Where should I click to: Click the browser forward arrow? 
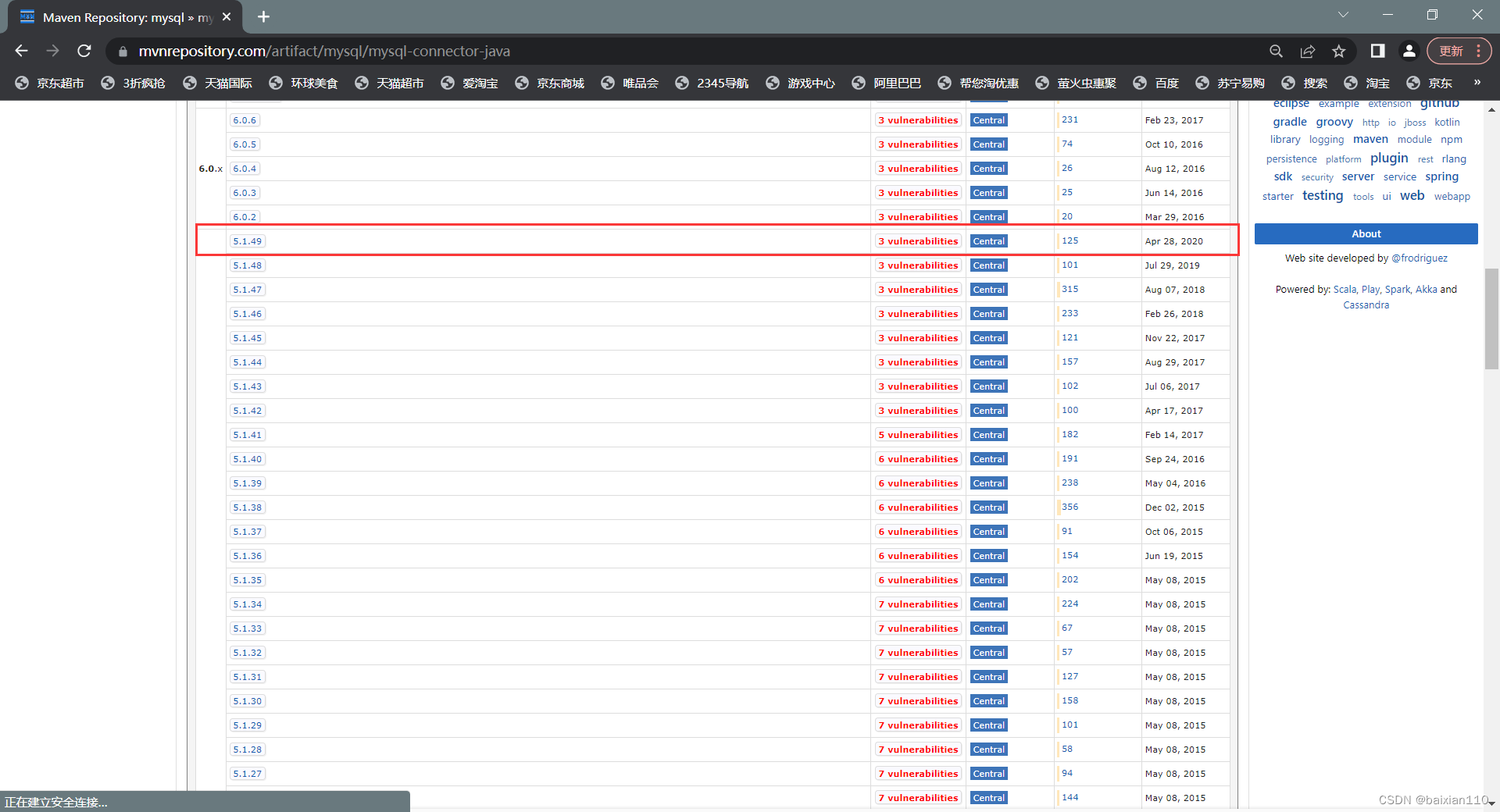point(52,51)
